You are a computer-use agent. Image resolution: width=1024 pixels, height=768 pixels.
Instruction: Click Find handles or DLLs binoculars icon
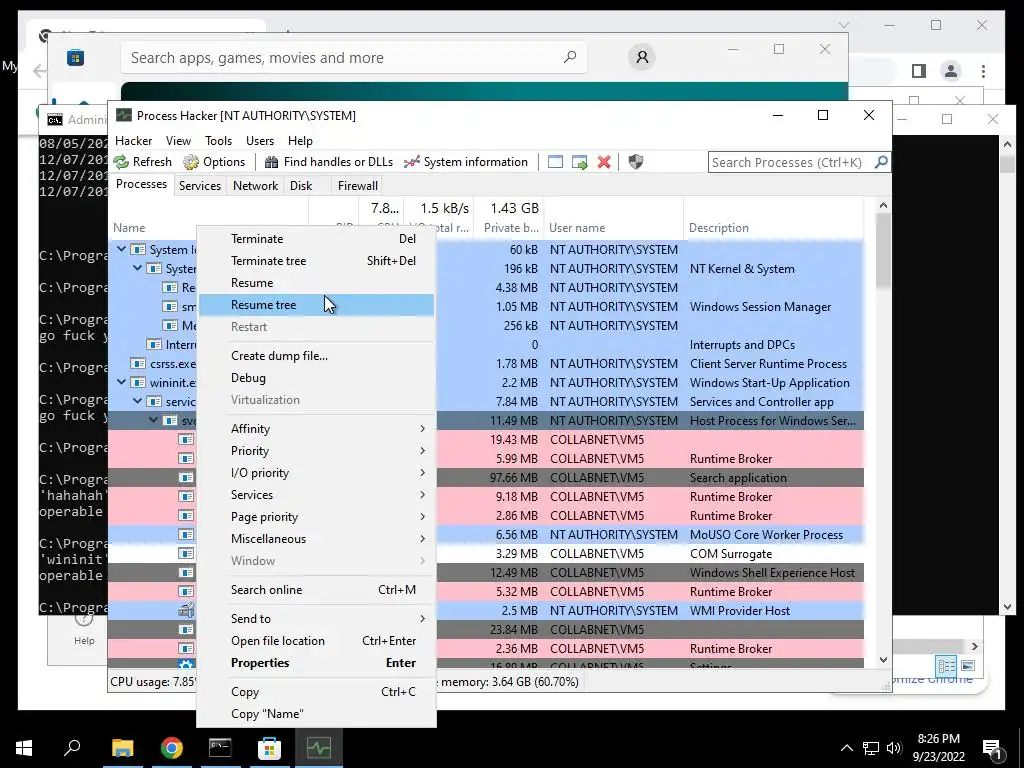point(271,162)
